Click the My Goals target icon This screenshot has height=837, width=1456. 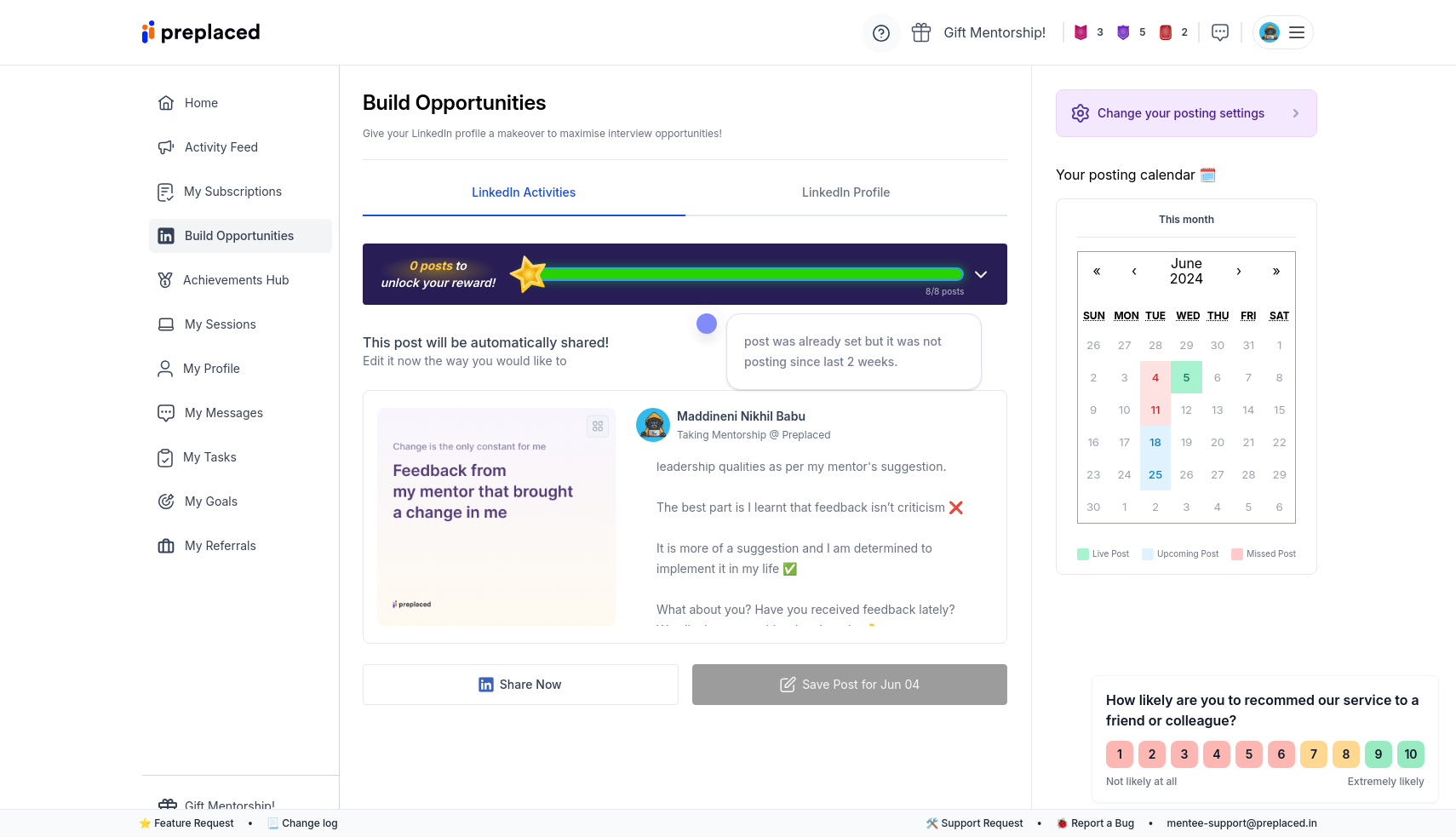(166, 502)
